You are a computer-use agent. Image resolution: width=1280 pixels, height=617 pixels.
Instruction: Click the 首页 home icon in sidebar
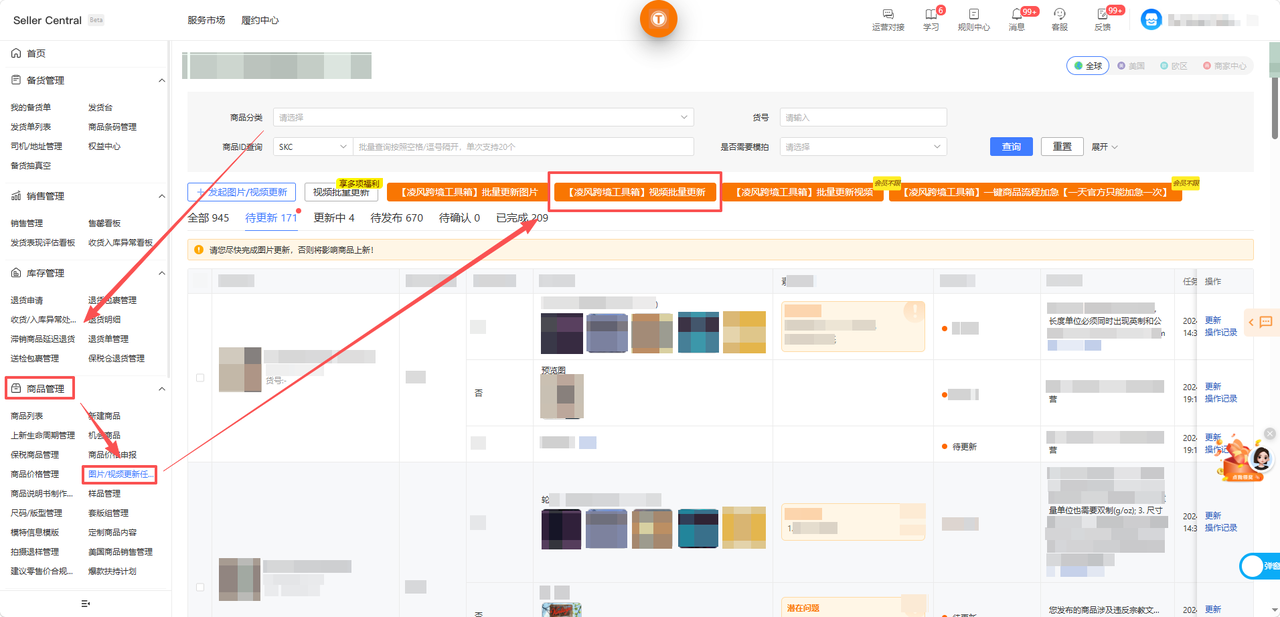(16, 53)
